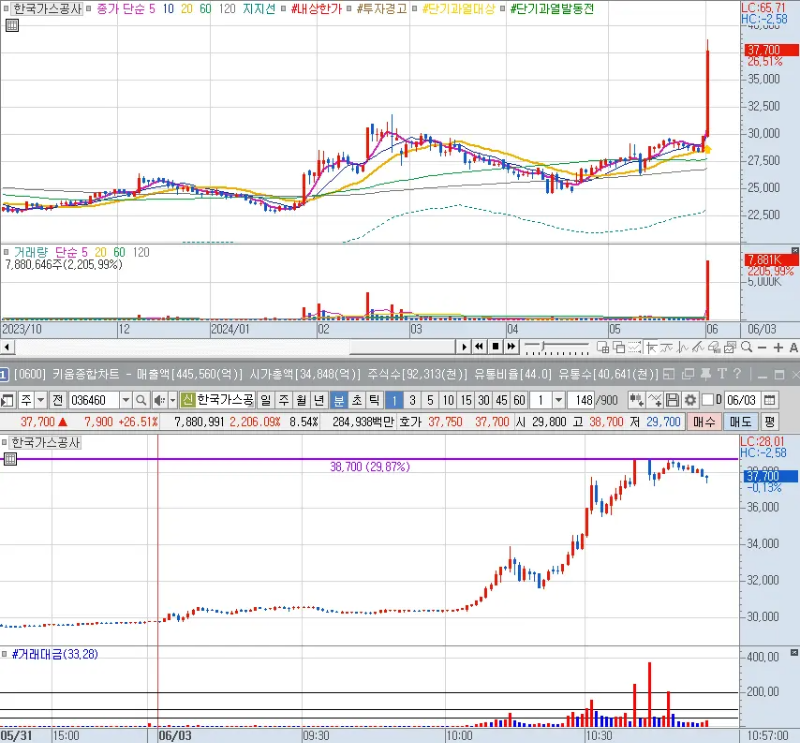The image size is (800, 743).
Task: Select the 15-minute interval button
Action: 466,400
